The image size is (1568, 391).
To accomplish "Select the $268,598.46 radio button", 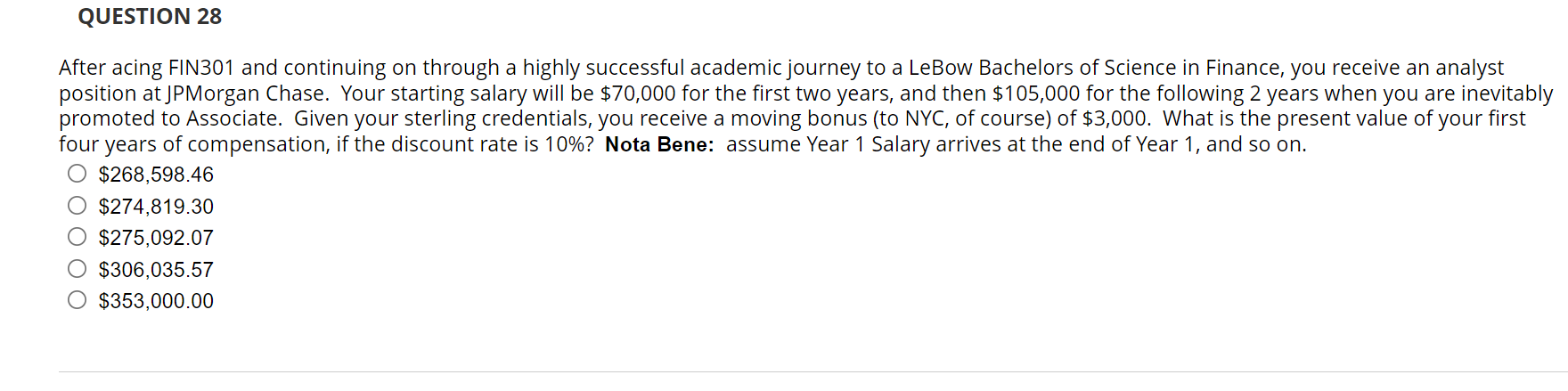I will pyautogui.click(x=78, y=174).
